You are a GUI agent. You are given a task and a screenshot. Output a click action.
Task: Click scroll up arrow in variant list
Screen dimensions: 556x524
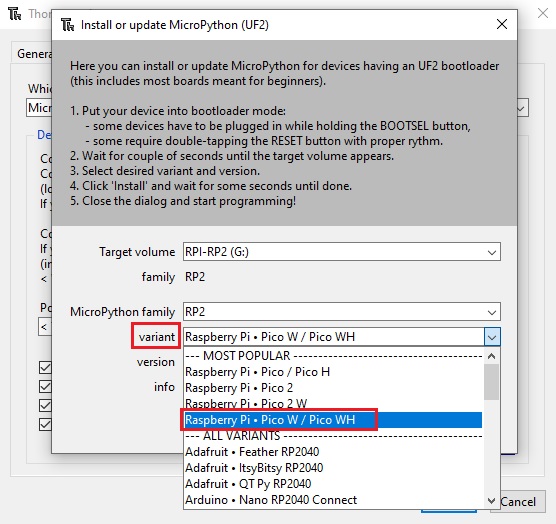491,356
